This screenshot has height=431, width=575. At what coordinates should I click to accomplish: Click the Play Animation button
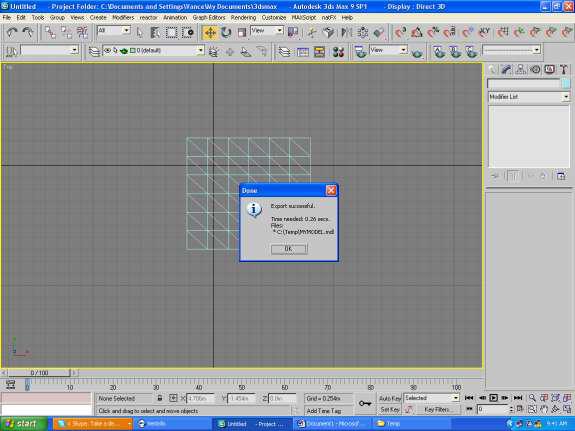(494, 398)
